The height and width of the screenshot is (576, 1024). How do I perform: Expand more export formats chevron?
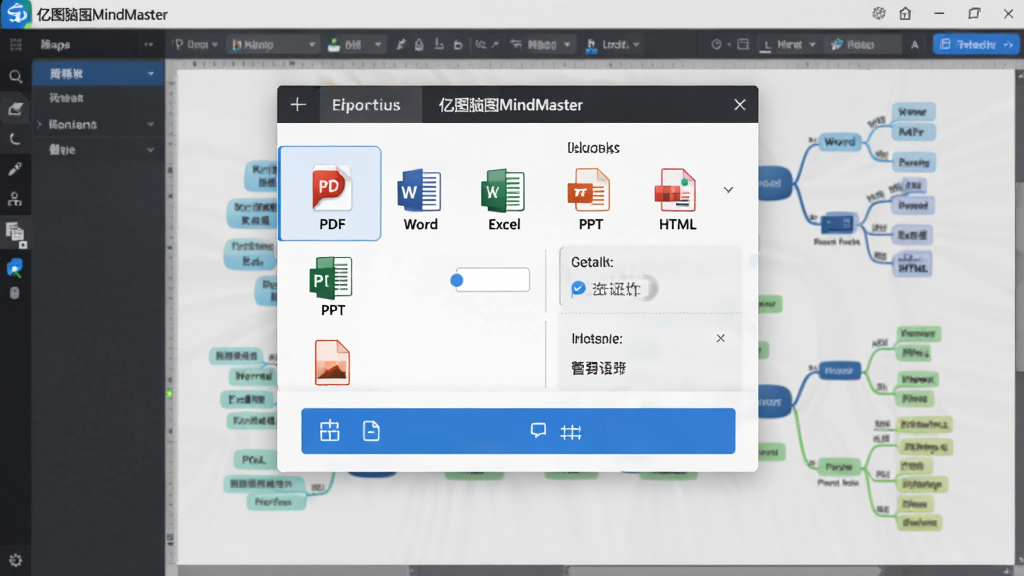pos(728,190)
